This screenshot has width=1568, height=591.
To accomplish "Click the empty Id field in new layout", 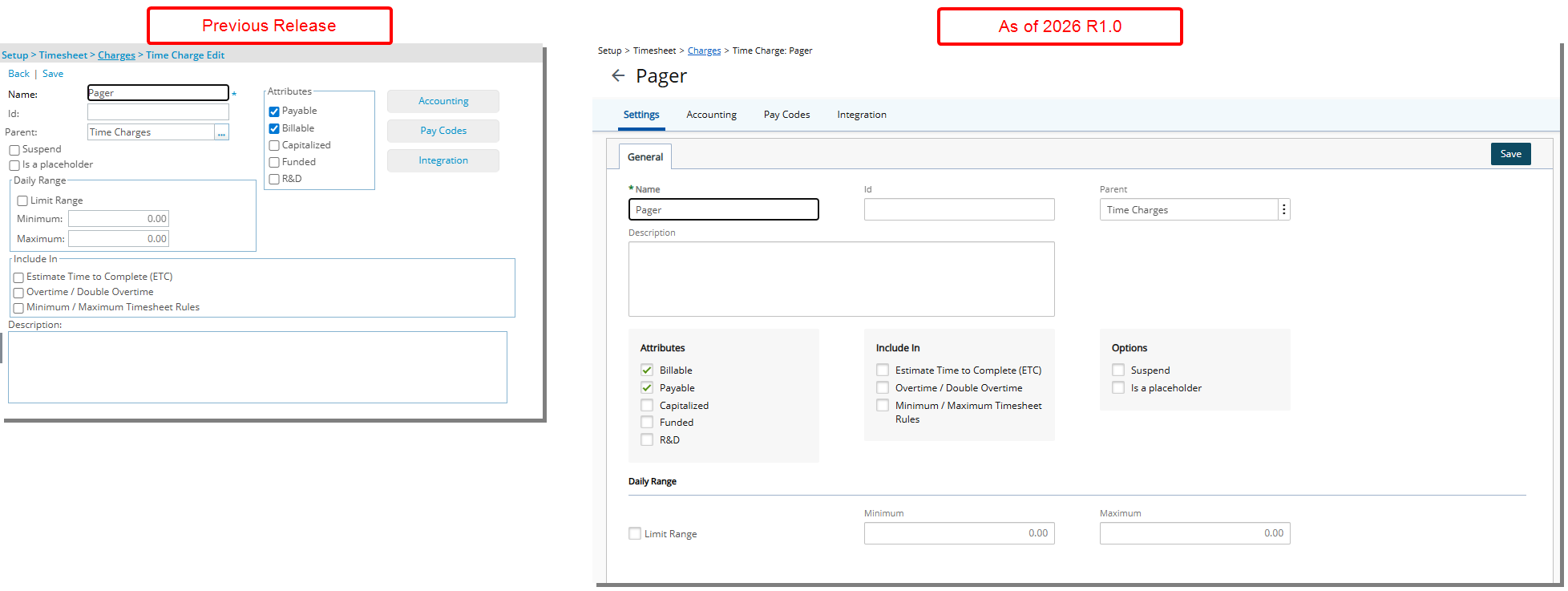I will (x=959, y=210).
